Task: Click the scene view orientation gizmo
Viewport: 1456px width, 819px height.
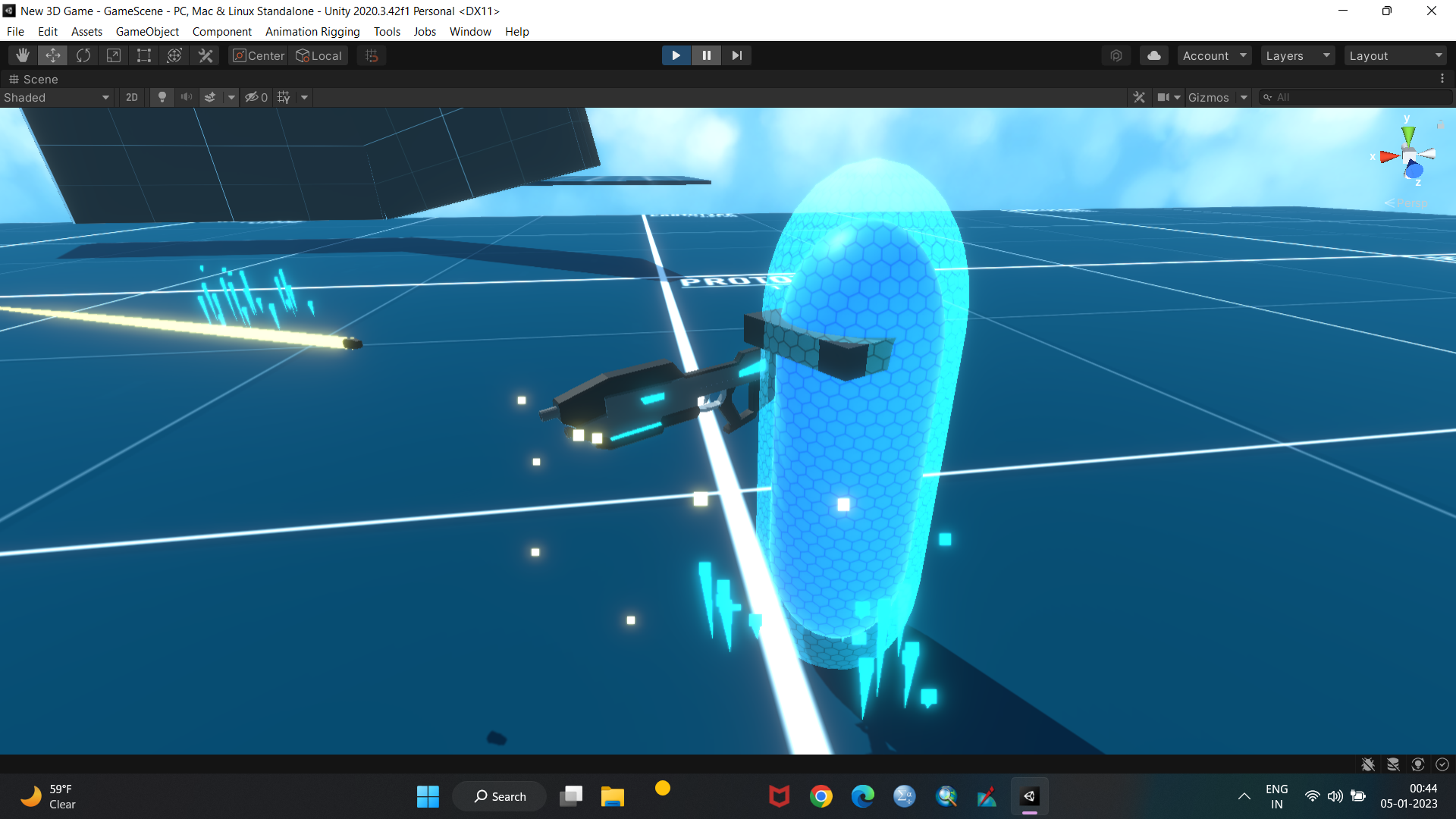Action: point(1409,155)
